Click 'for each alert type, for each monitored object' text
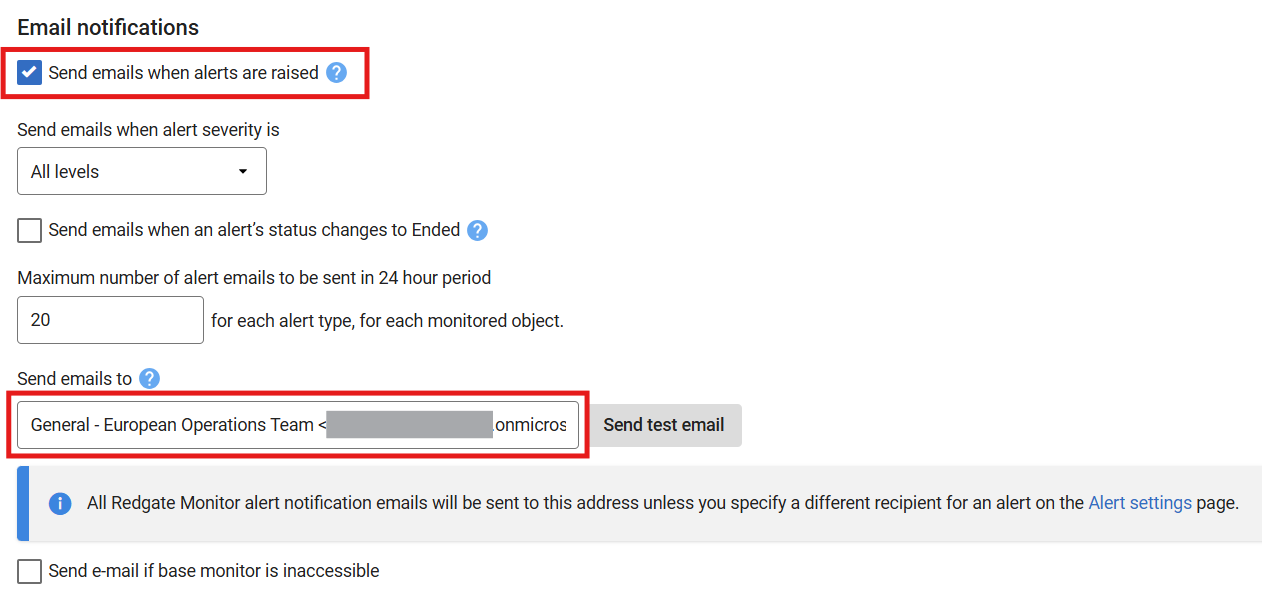 (387, 321)
